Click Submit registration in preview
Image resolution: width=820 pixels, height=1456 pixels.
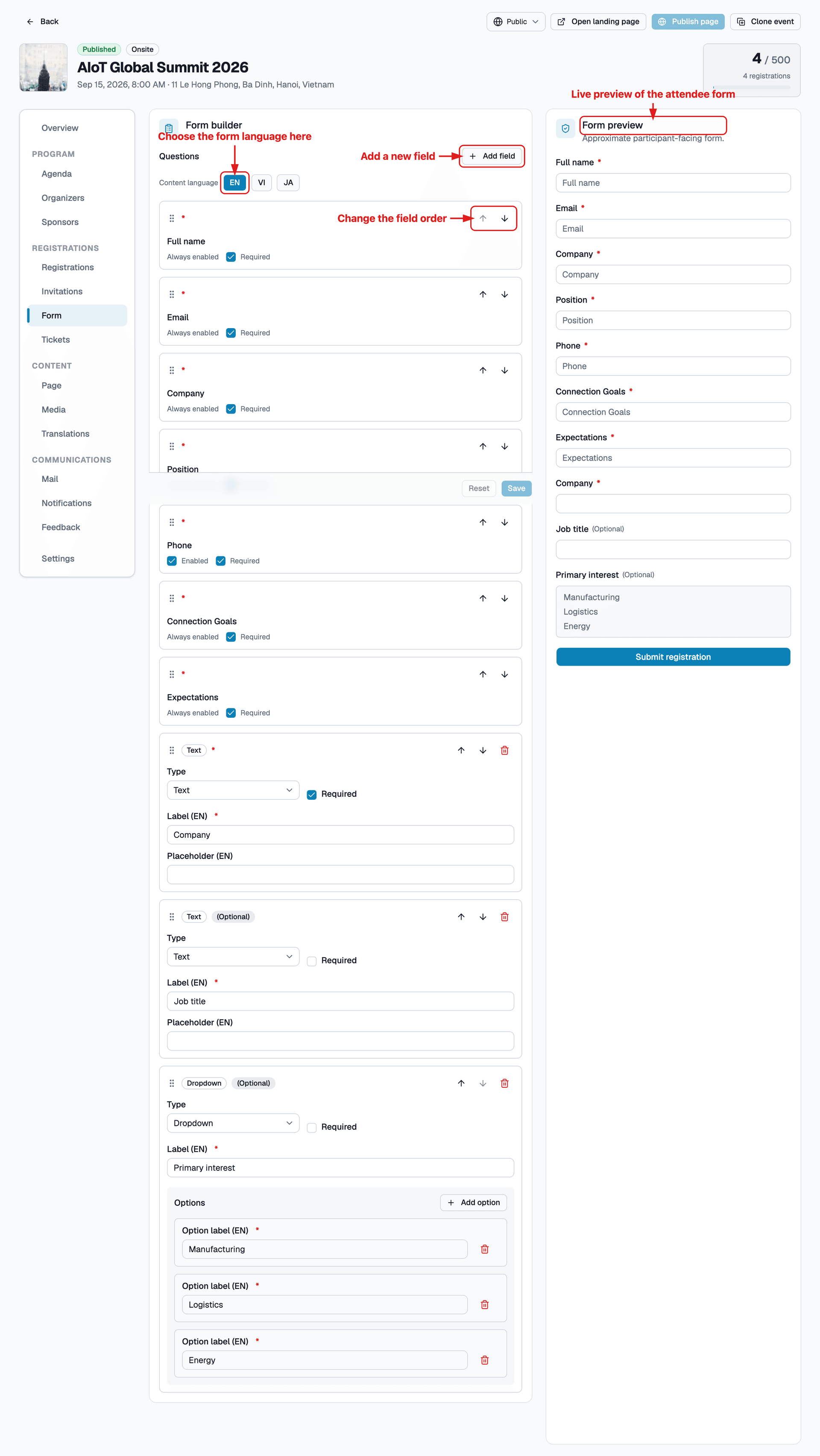click(673, 657)
